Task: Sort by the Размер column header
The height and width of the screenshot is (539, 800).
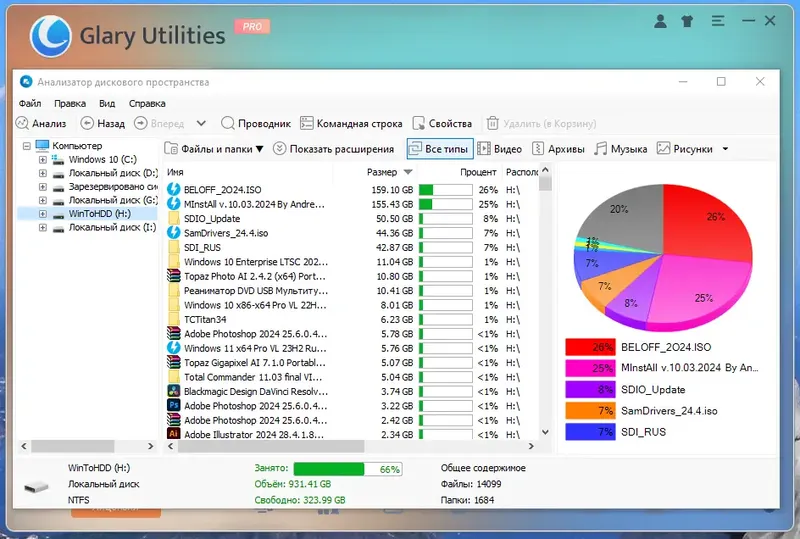Action: [382, 172]
